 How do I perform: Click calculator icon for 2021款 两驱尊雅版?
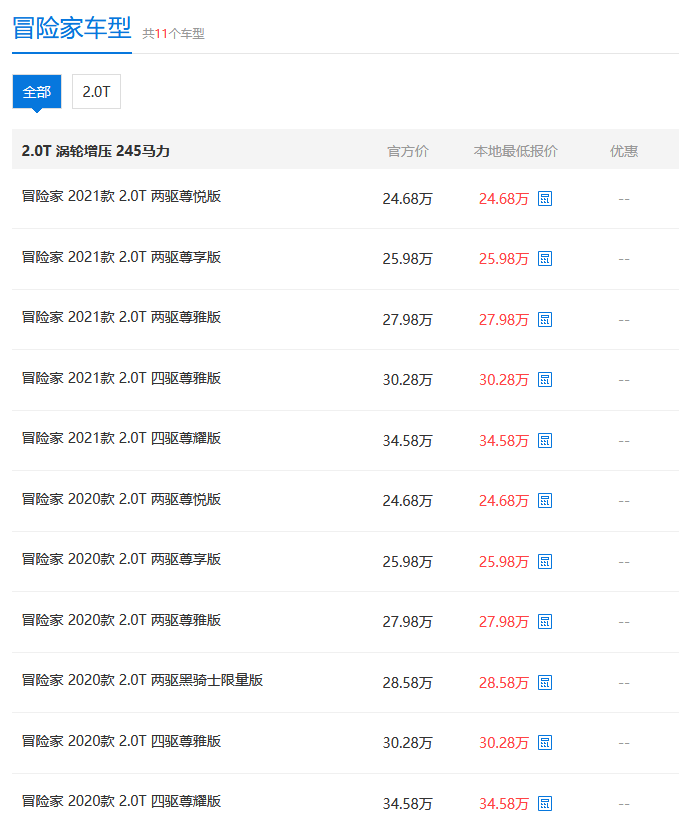(545, 320)
